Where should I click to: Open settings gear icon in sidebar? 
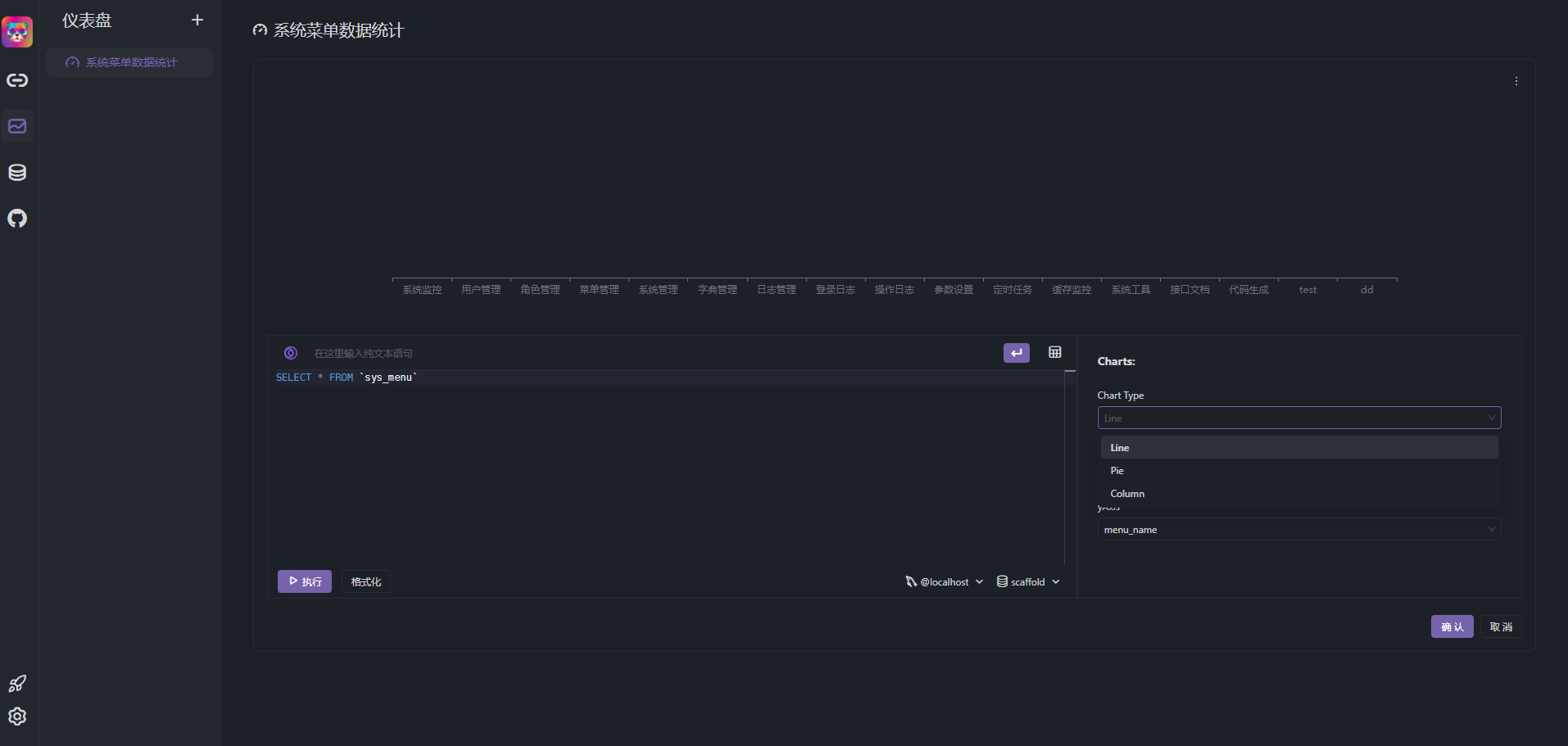click(17, 717)
